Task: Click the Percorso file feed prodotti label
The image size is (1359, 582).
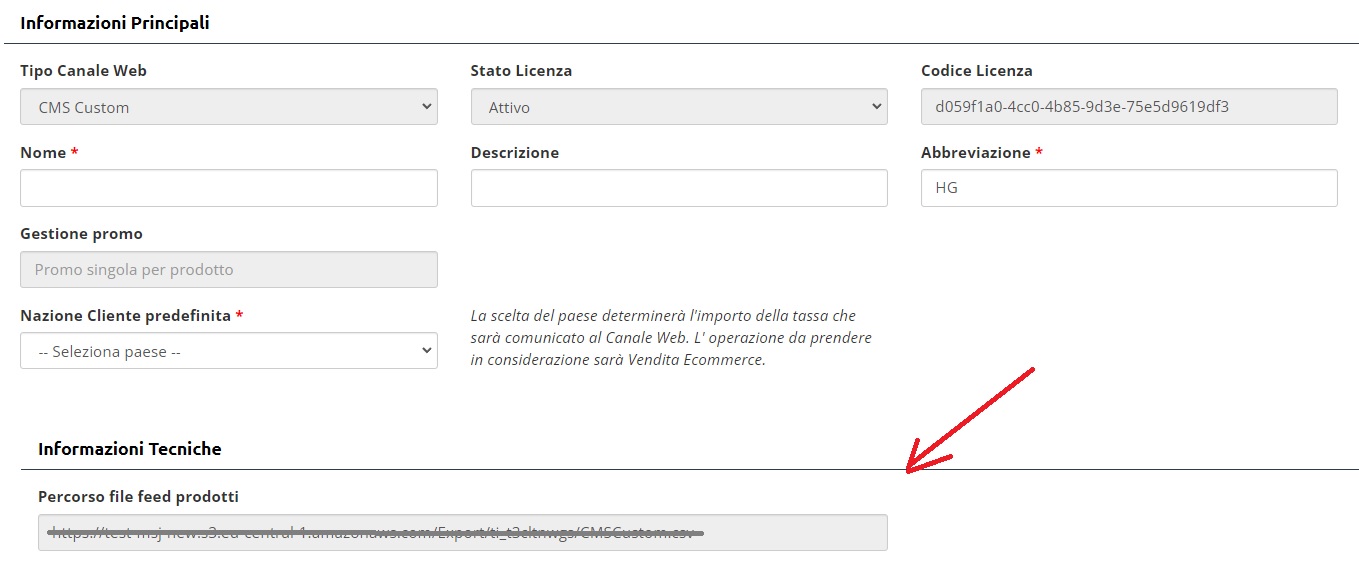Action: pos(138,497)
